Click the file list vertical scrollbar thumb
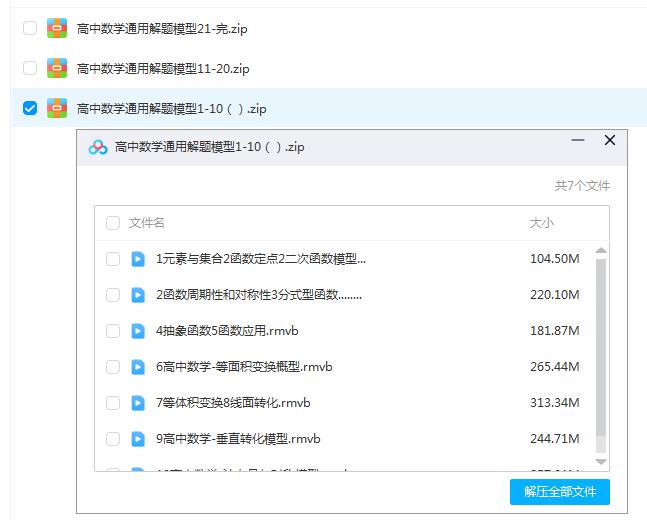Viewport: 647px width, 520px height. [x=600, y=350]
